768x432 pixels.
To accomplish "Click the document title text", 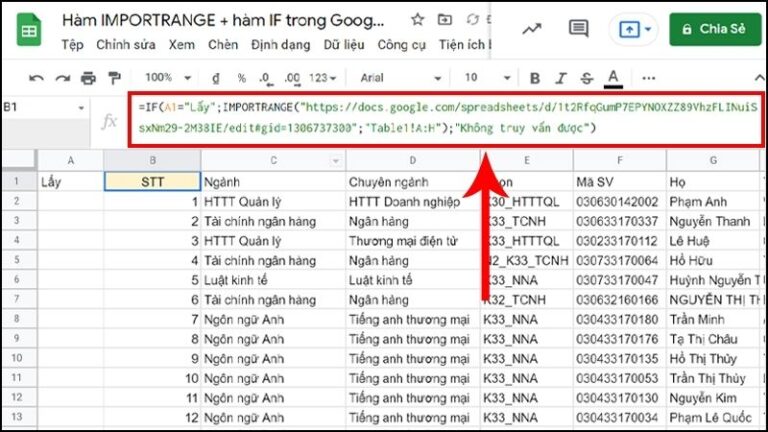I will (x=223, y=21).
